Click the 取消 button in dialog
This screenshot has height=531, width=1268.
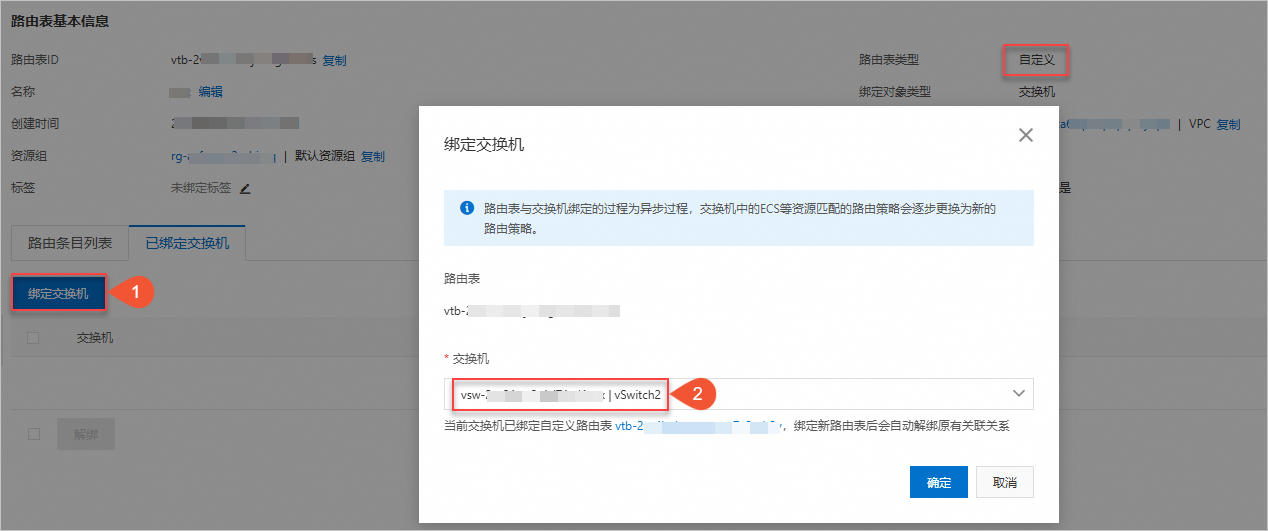1005,482
